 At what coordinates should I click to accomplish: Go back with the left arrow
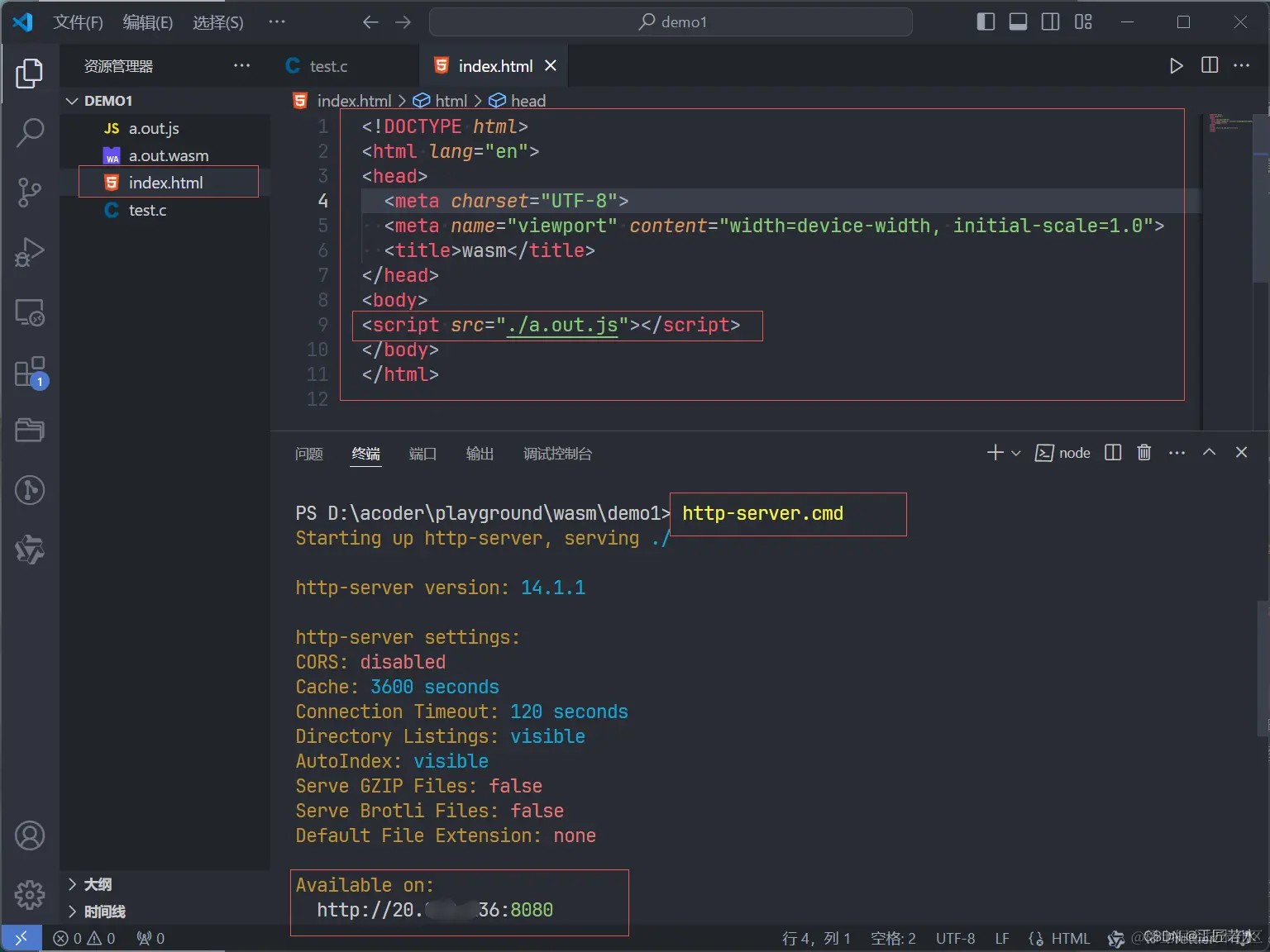(370, 22)
